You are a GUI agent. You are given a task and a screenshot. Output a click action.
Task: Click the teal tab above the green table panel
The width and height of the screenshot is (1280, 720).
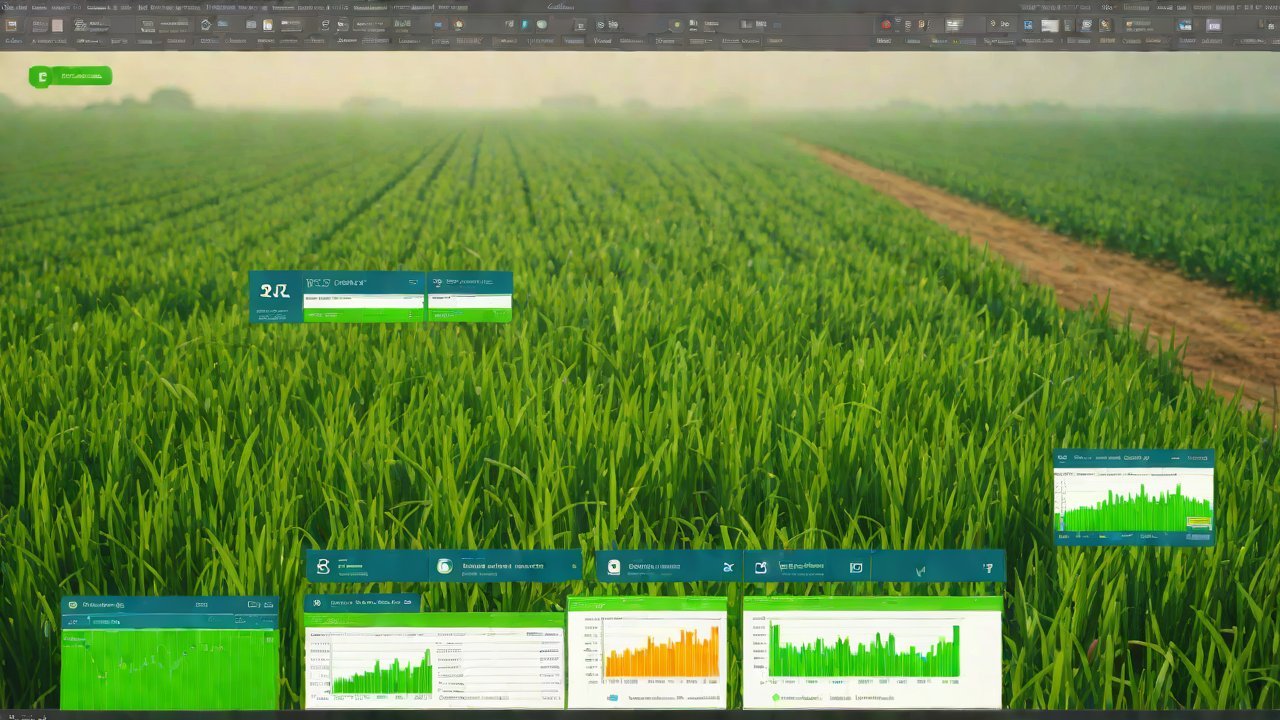pos(362,603)
